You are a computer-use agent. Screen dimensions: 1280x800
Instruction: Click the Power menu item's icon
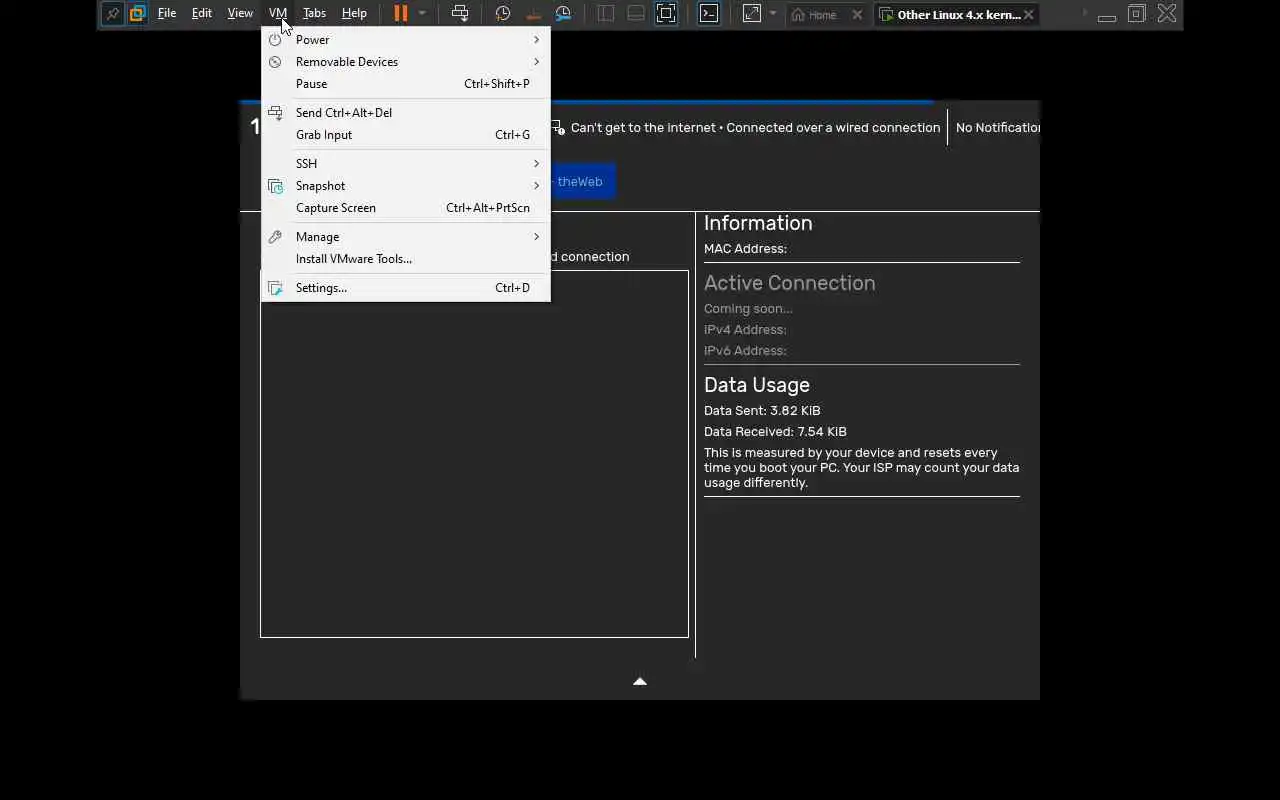pyautogui.click(x=275, y=40)
